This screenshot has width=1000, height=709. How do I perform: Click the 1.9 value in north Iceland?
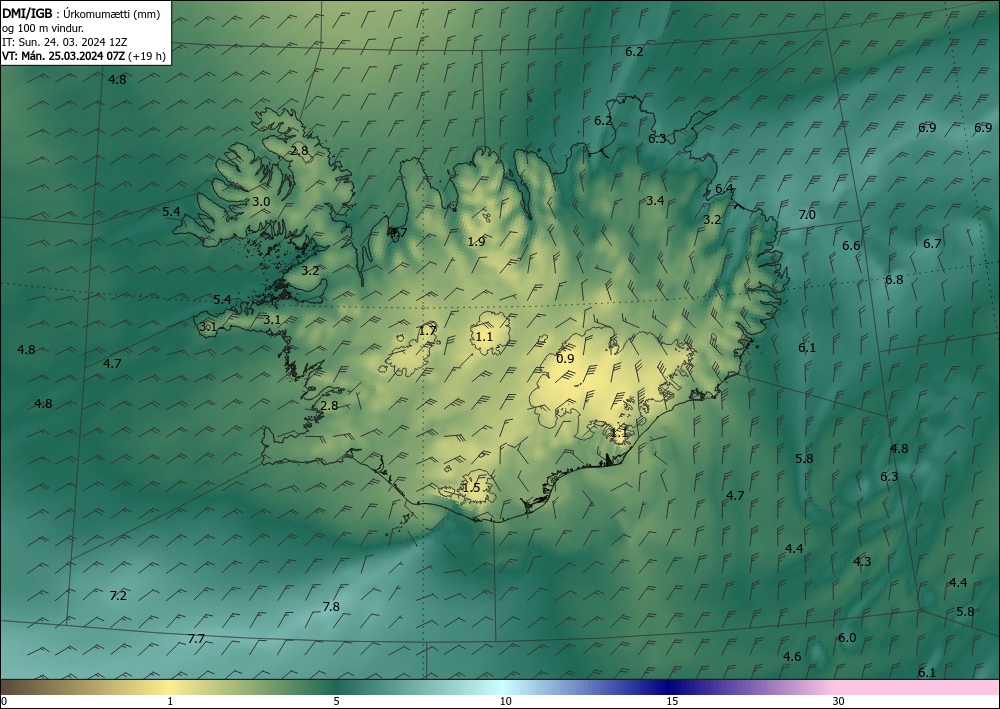pos(476,241)
